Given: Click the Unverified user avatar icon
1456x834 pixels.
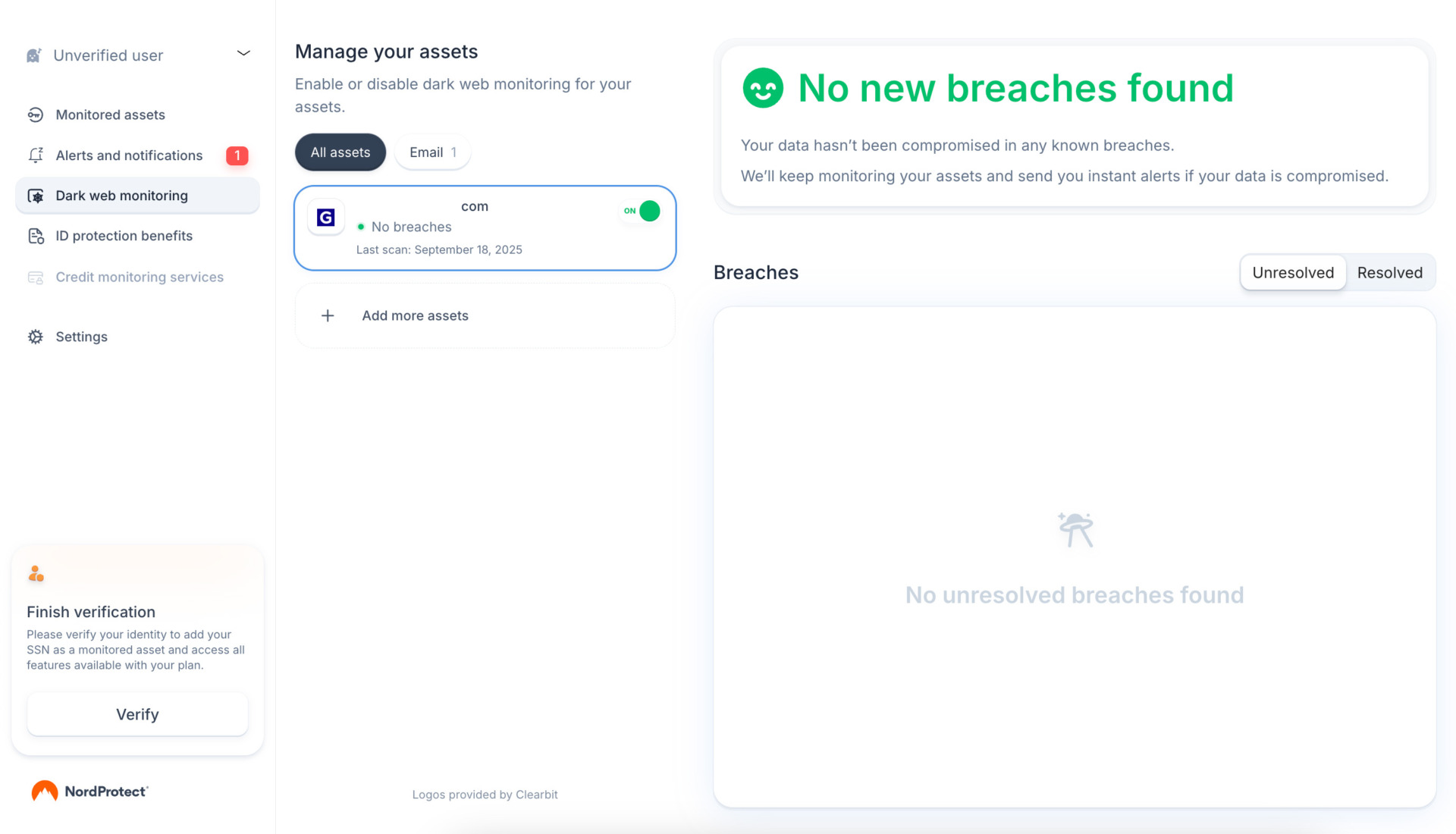Looking at the screenshot, I should (x=33, y=54).
